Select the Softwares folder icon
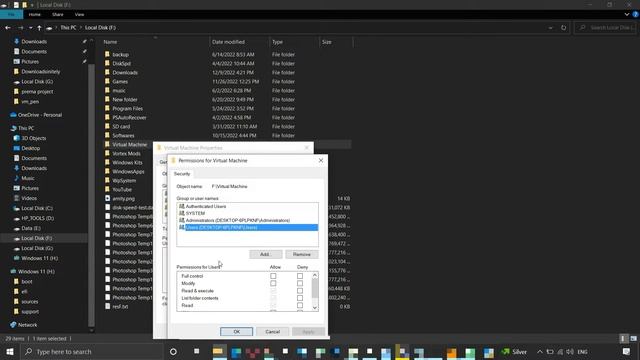The height and width of the screenshot is (360, 640). 107,135
